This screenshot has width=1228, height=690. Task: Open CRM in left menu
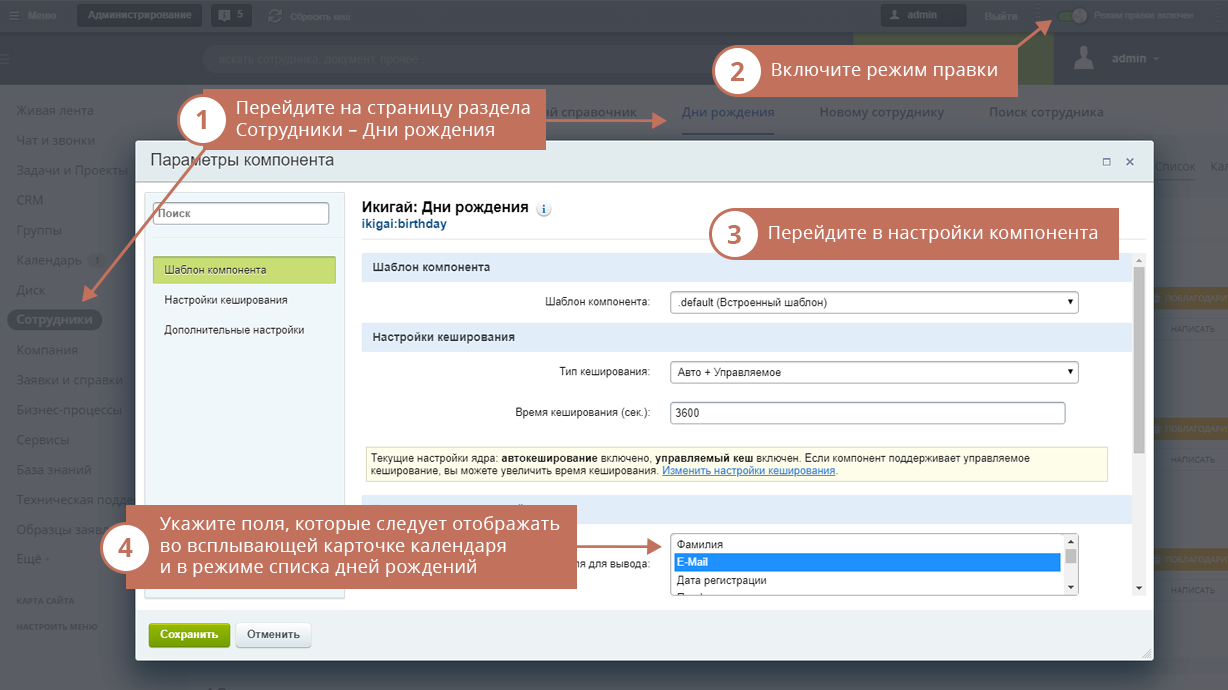pyautogui.click(x=29, y=201)
